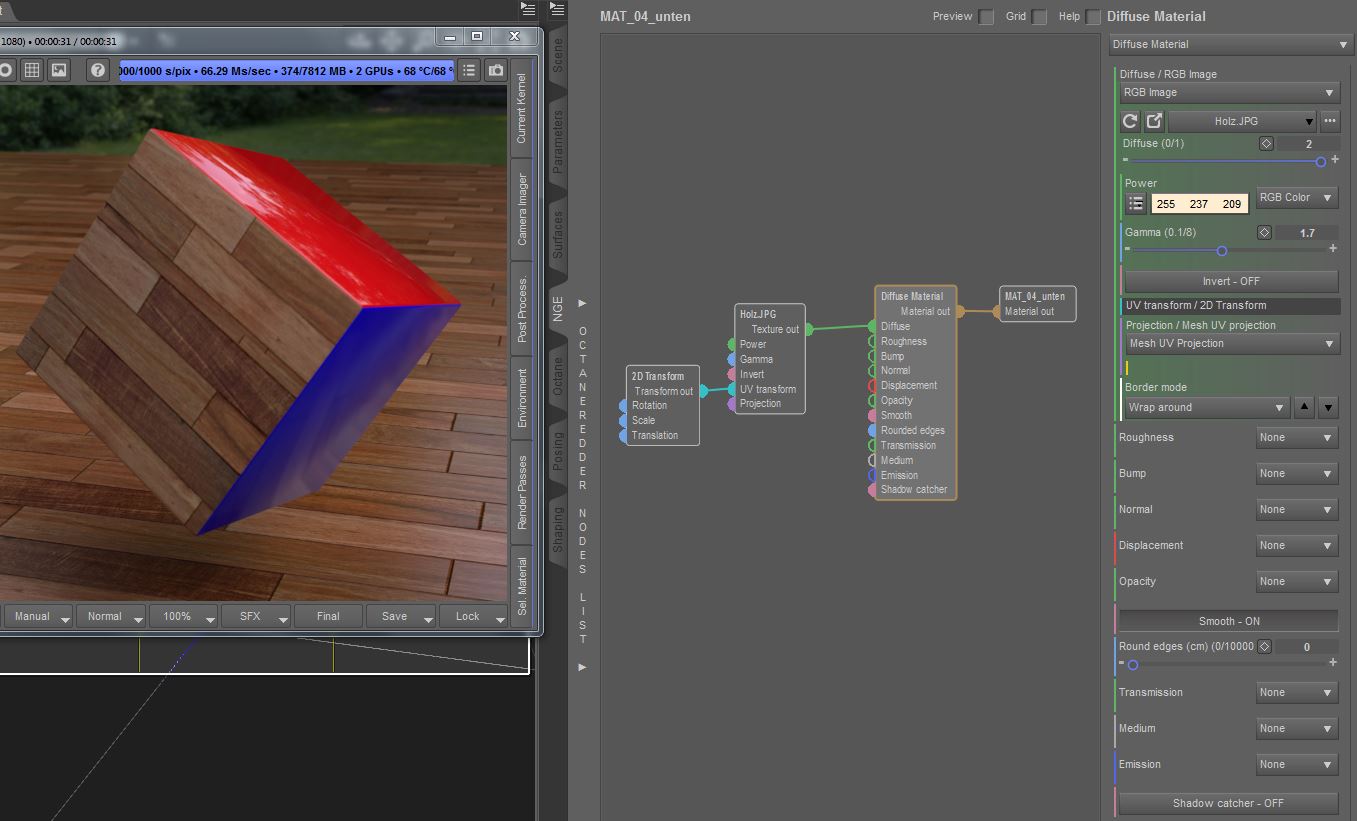Click the Shadow catcher - OFF button
Viewport: 1357px width, 821px height.
click(x=1228, y=803)
